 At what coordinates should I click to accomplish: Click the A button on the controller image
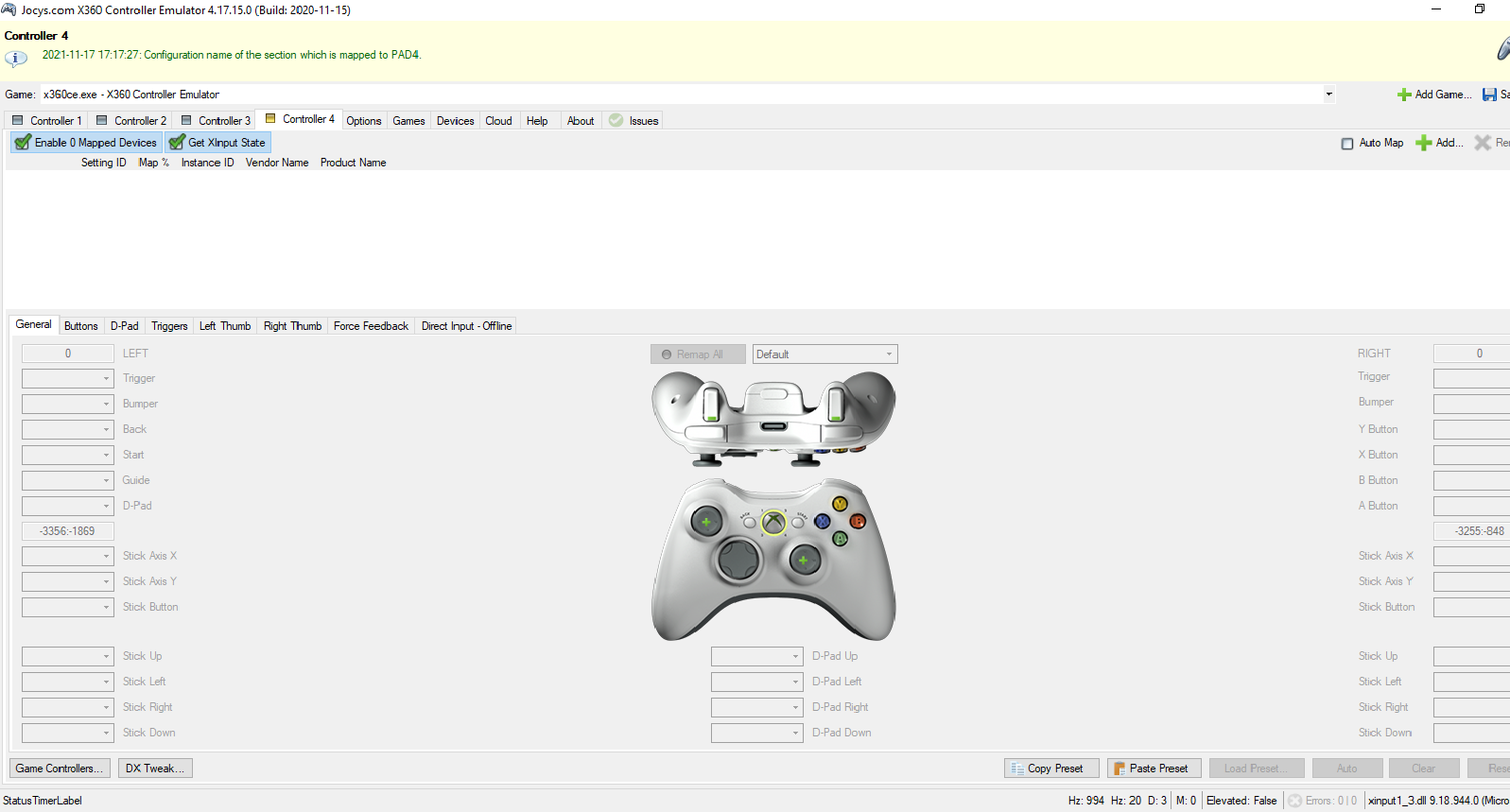[840, 538]
